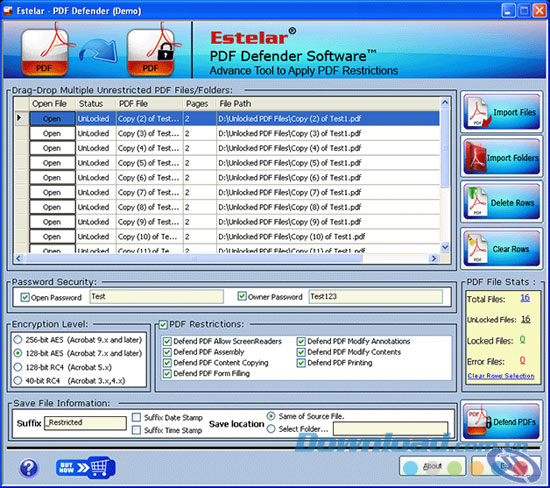The image size is (550, 488).
Task: Click the file list scroll down arrow
Action: 445,247
